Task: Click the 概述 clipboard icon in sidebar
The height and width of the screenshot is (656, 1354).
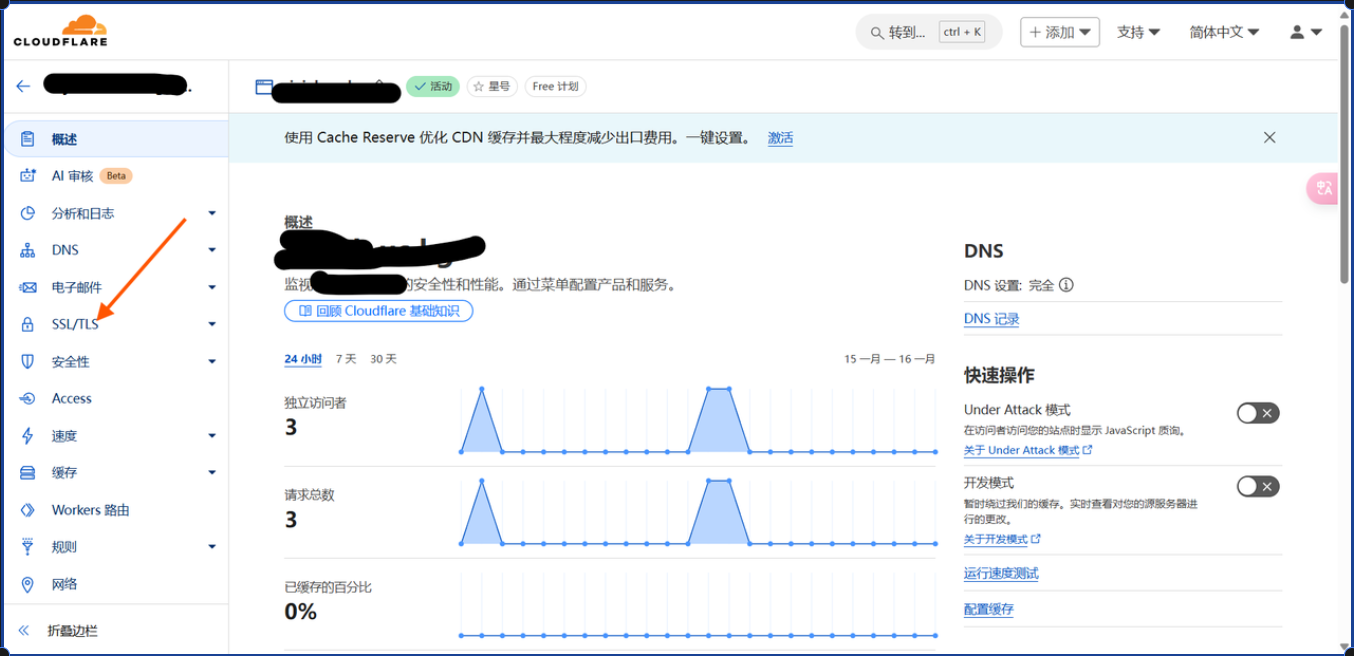Action: coord(28,139)
